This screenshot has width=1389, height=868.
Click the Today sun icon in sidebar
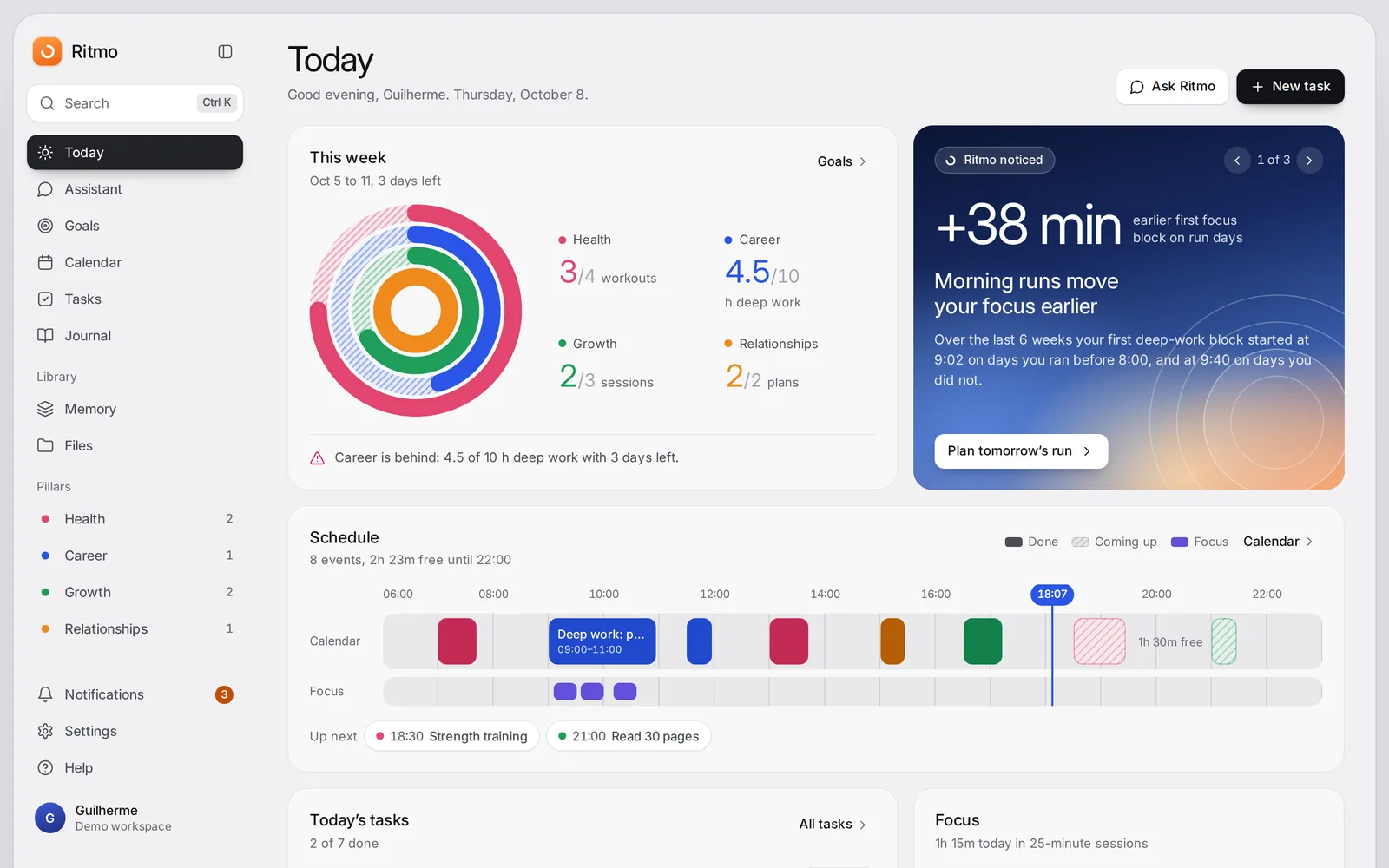45,153
